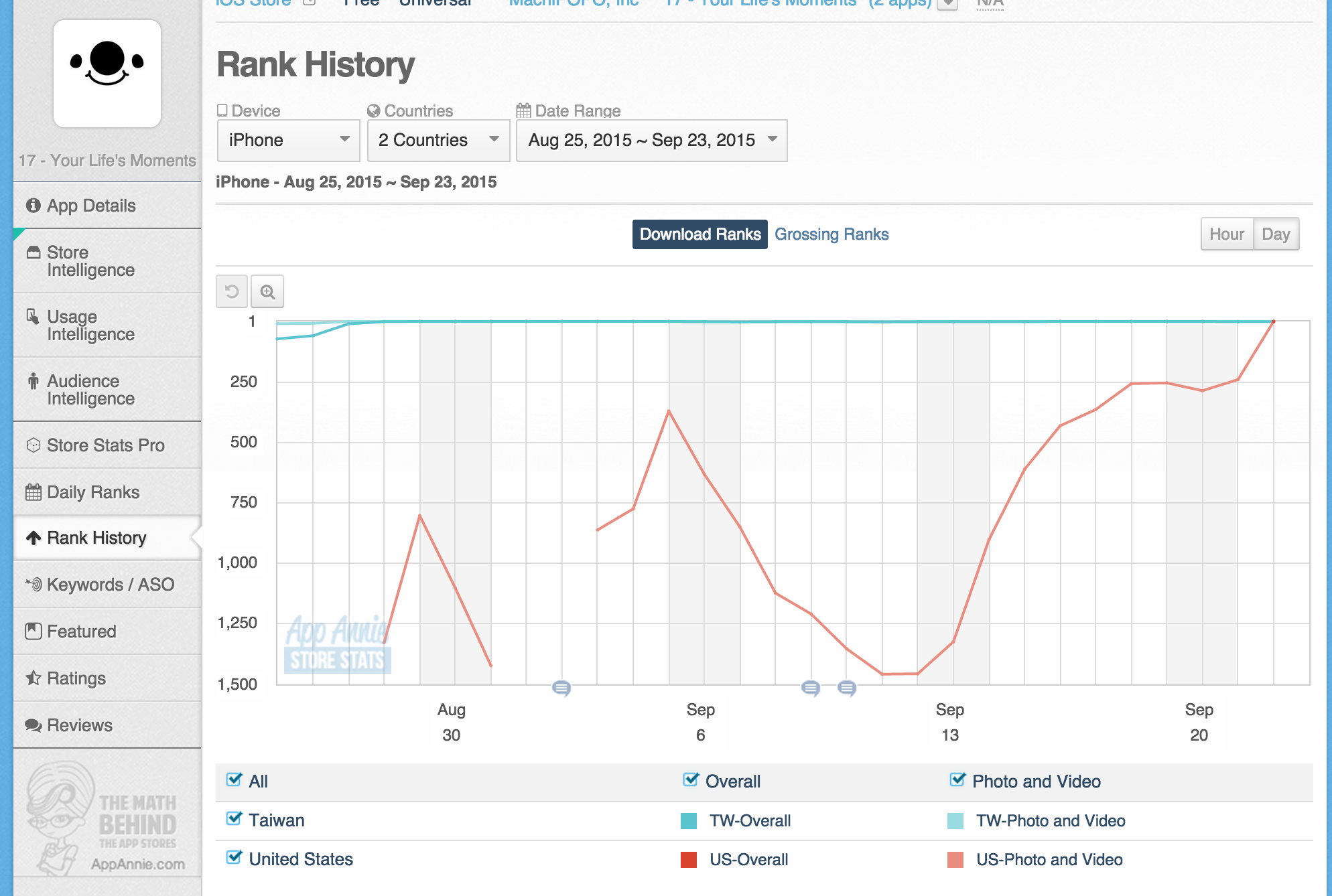Image resolution: width=1332 pixels, height=896 pixels.
Task: Click US-Photo and Video salmon swatch
Action: (x=955, y=860)
